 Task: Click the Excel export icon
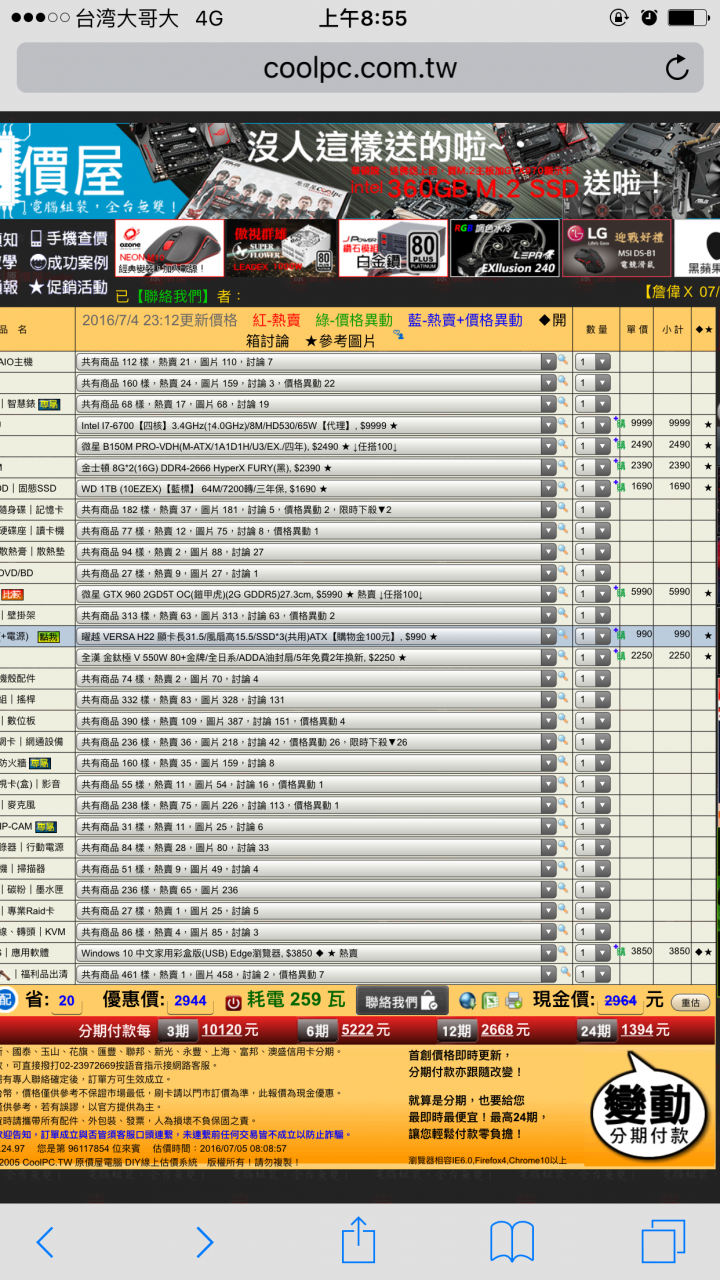point(490,1001)
